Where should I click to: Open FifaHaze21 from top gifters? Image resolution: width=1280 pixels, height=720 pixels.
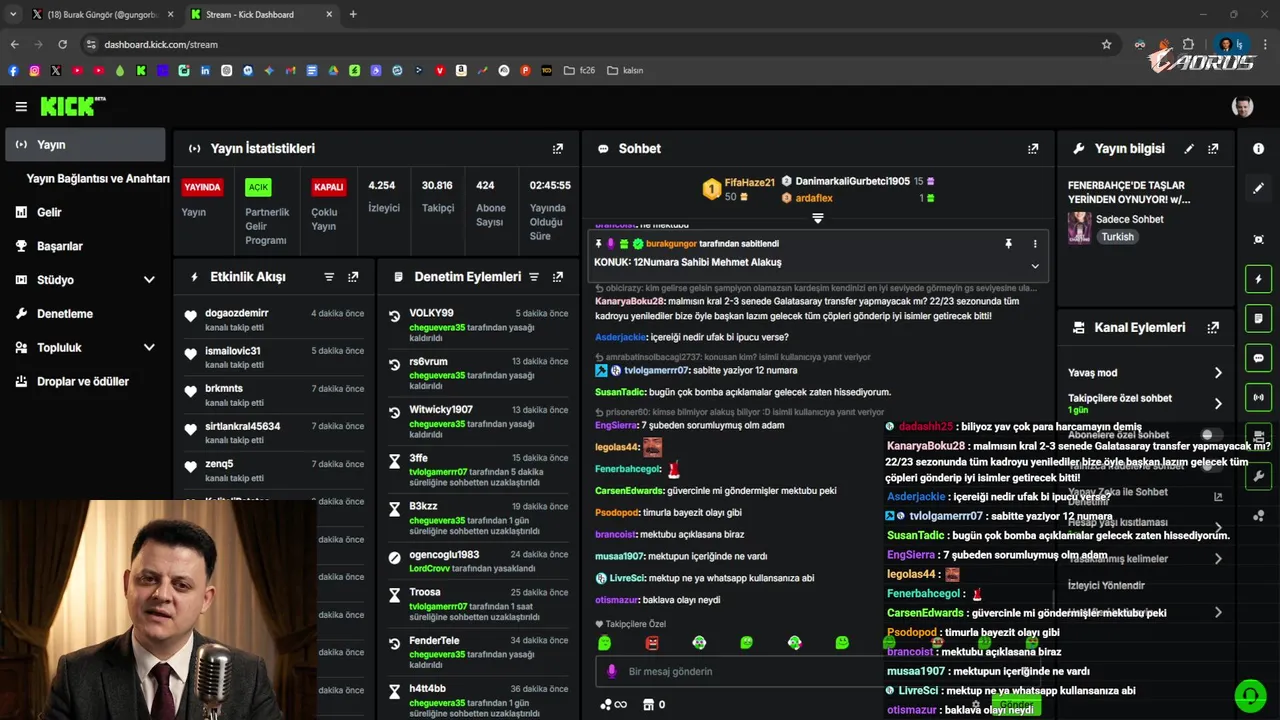tap(749, 183)
